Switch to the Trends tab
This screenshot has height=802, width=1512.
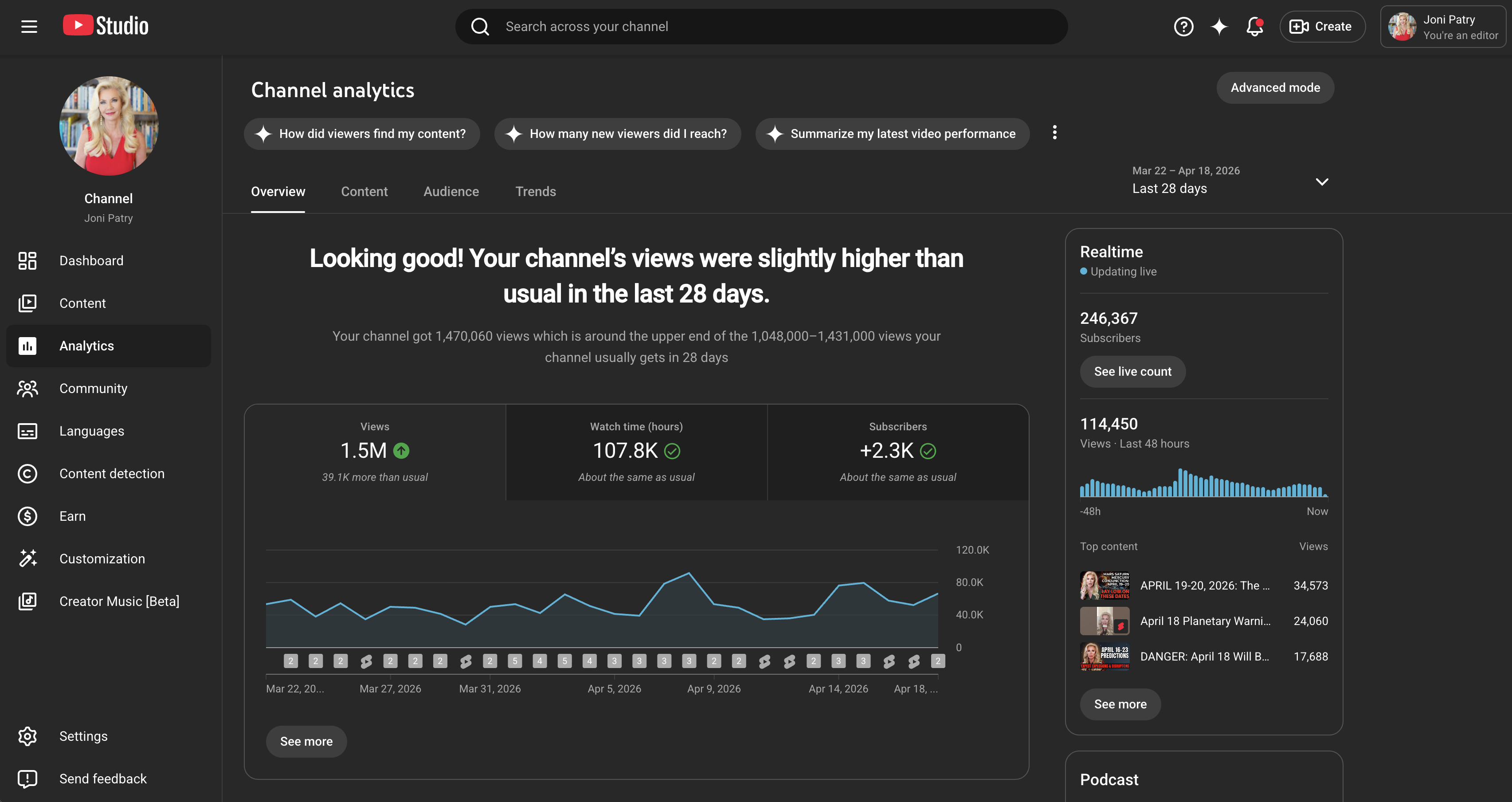point(535,191)
